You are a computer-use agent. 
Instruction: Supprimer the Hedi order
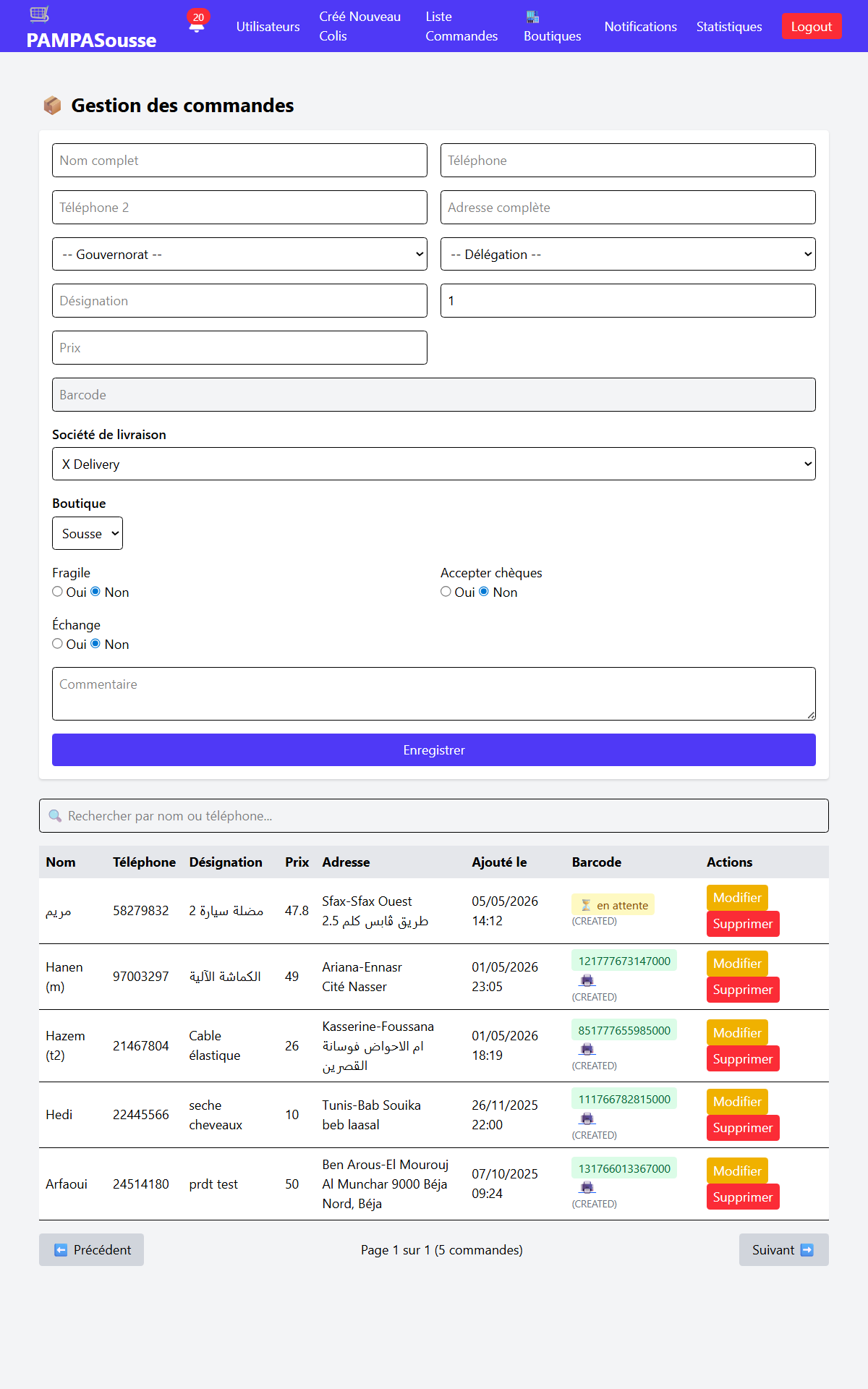pos(743,1127)
